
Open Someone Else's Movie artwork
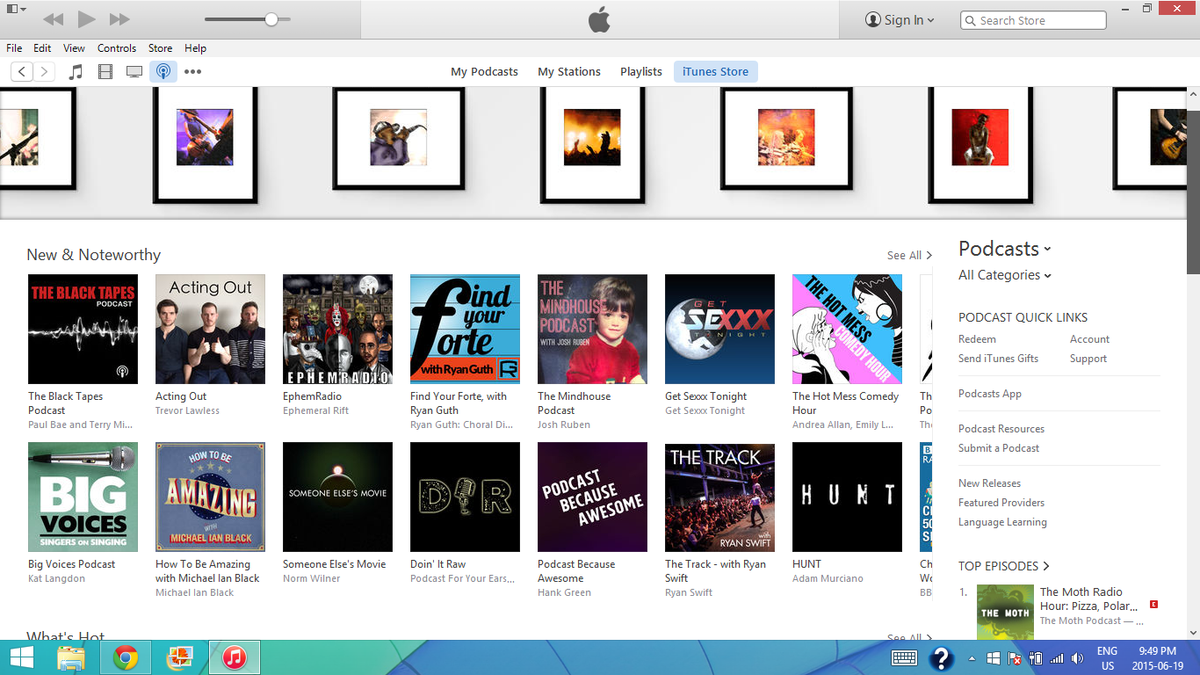point(338,497)
